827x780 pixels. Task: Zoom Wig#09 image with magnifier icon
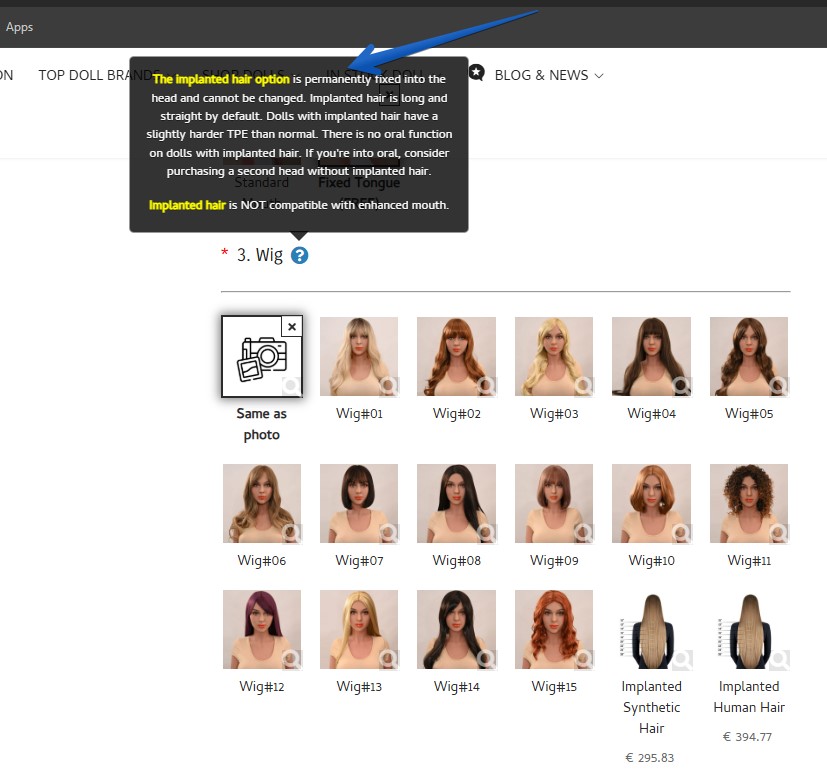pos(584,534)
